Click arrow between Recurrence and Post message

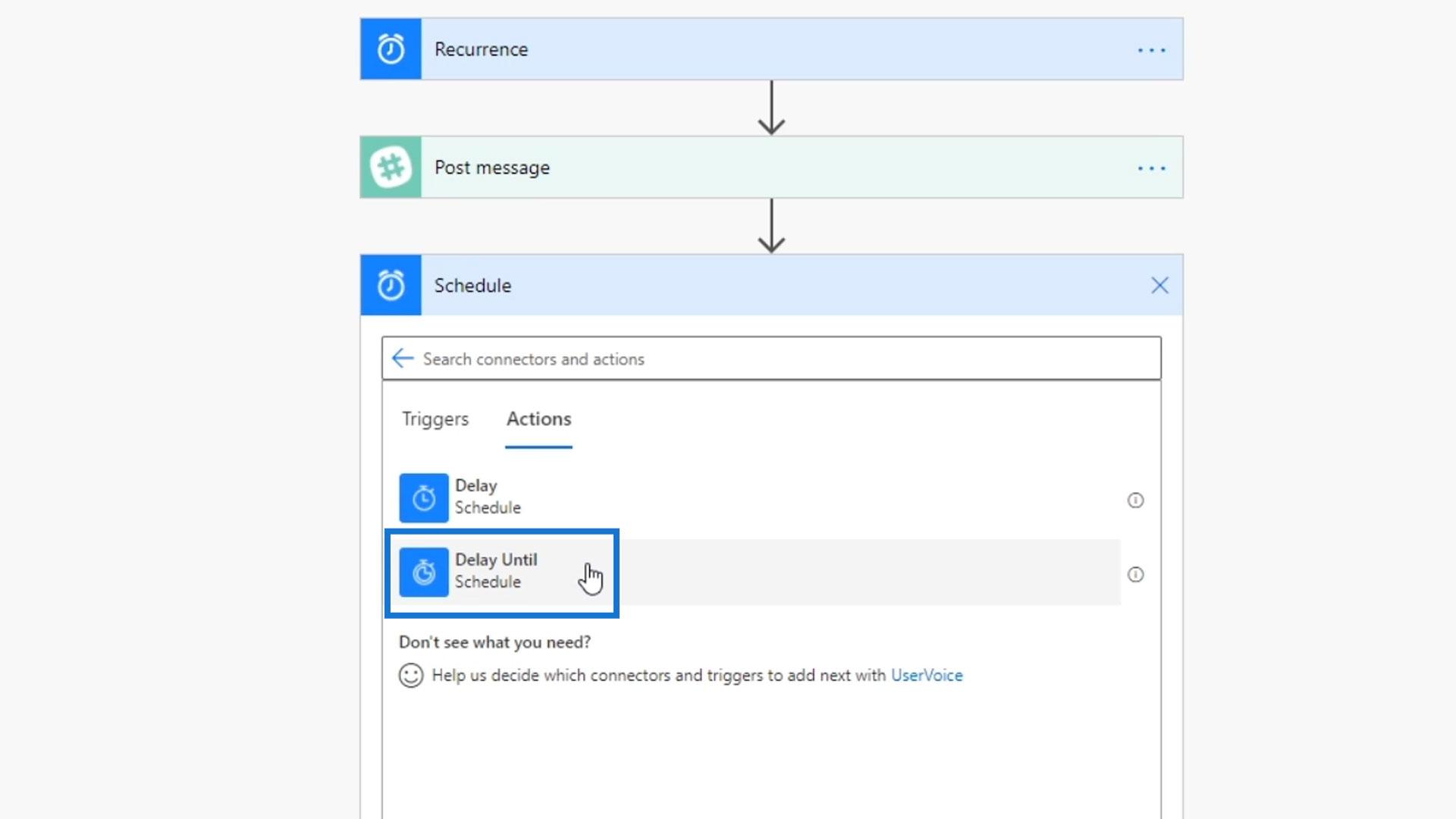click(x=771, y=108)
